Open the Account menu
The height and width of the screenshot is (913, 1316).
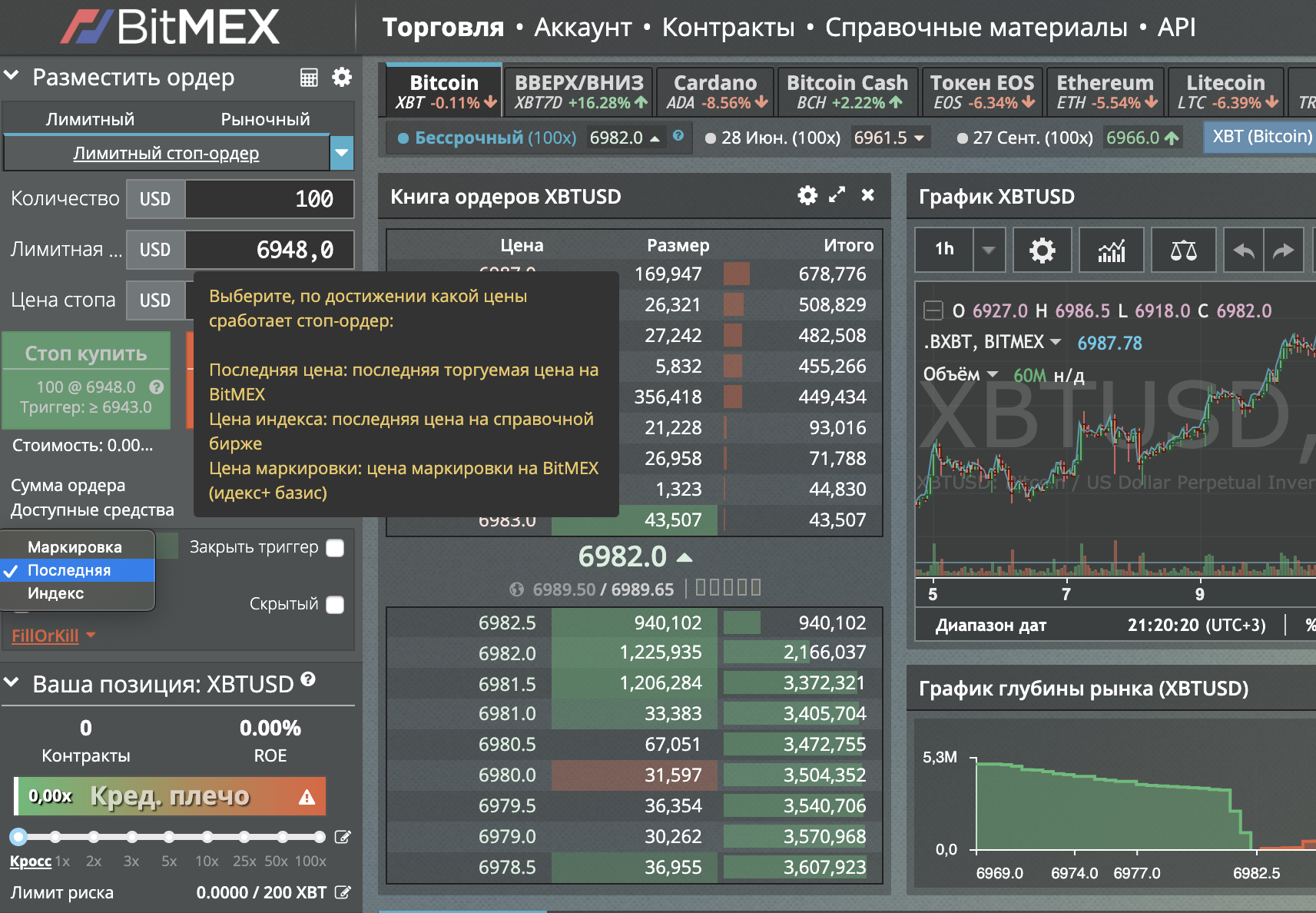point(583,28)
